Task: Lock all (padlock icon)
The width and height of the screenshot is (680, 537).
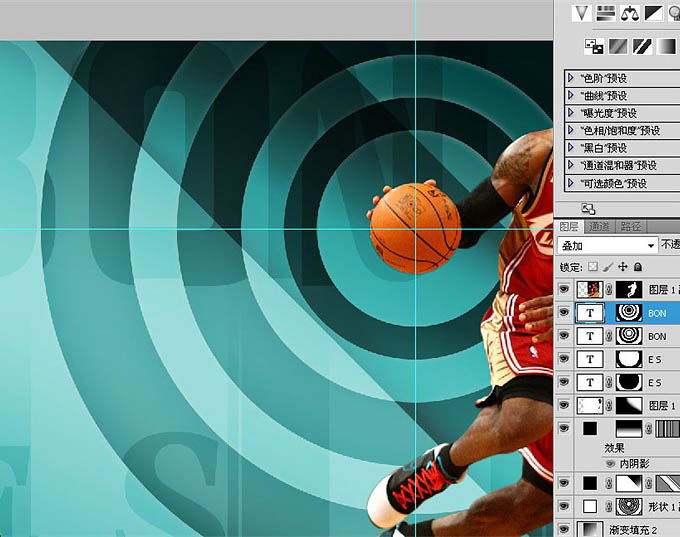Action: coord(638,267)
